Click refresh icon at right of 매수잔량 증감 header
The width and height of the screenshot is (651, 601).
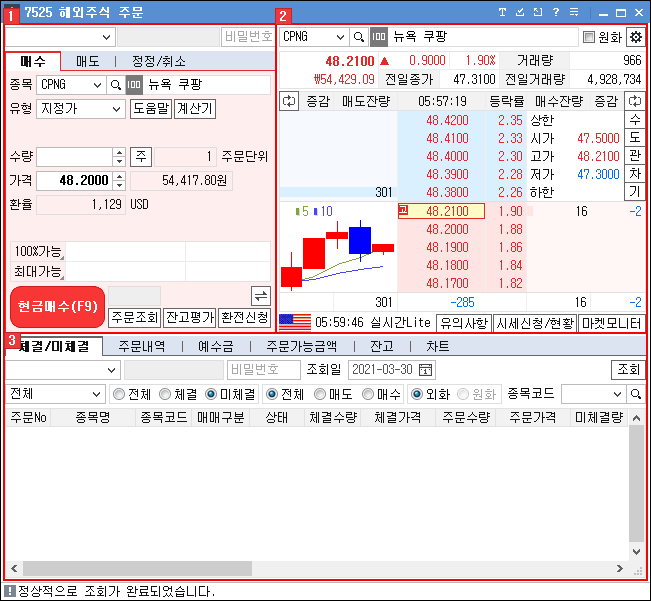[x=635, y=101]
